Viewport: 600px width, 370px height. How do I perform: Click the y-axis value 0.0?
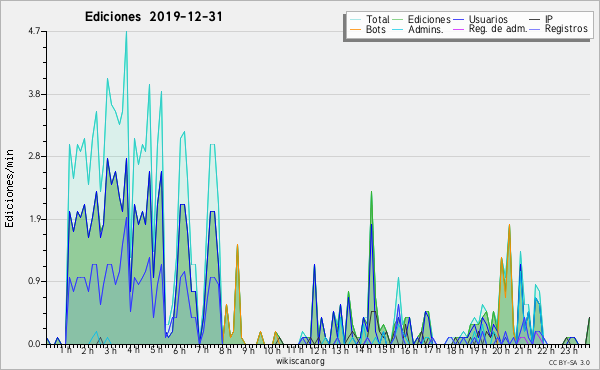point(34,344)
